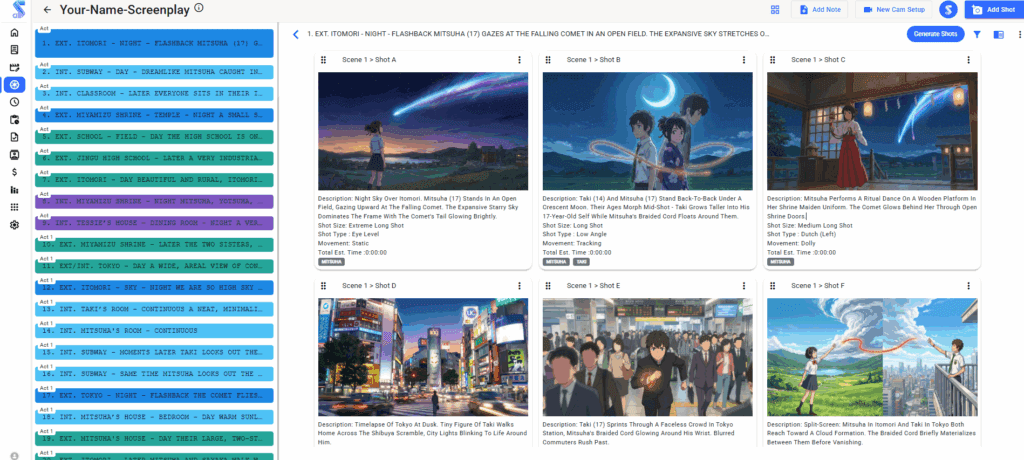Grab the drag handle on Shot E
1024x460 pixels.
549,286
